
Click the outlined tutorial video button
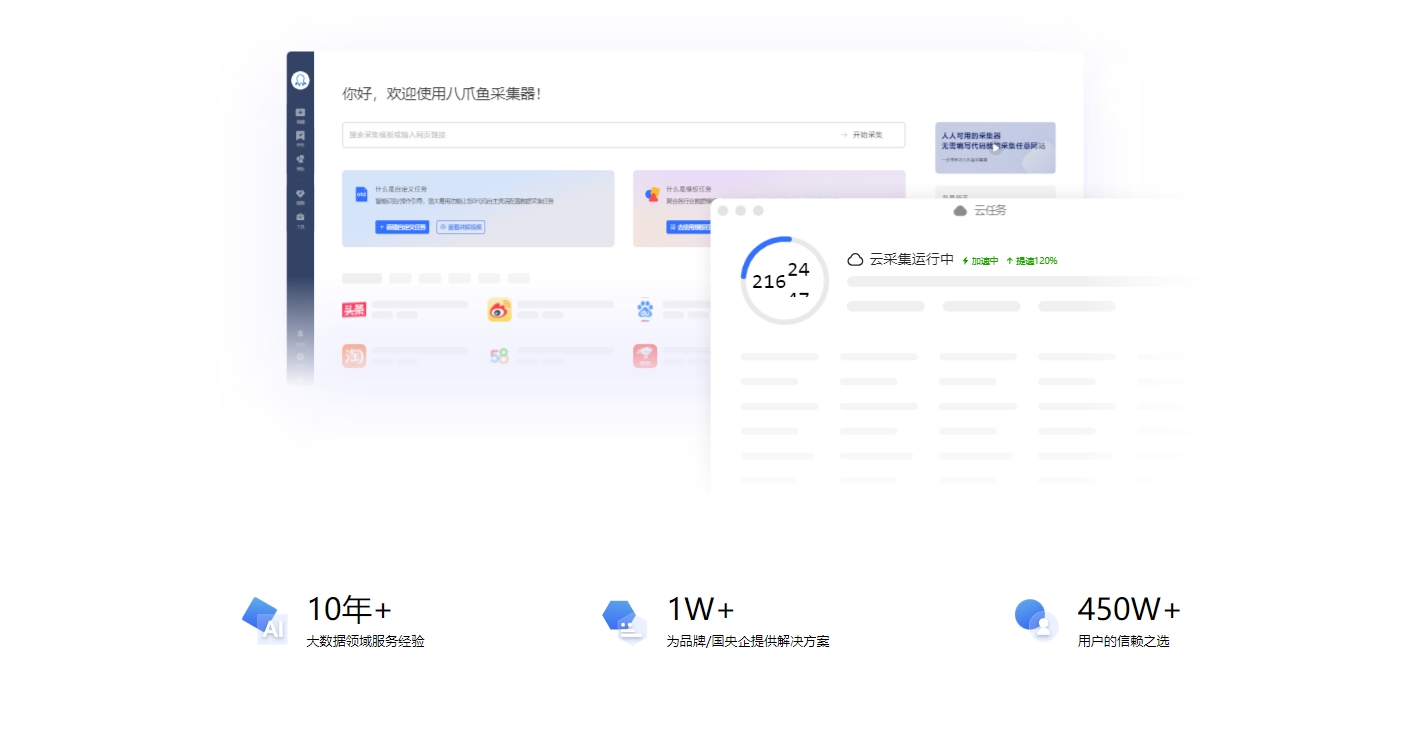(460, 227)
